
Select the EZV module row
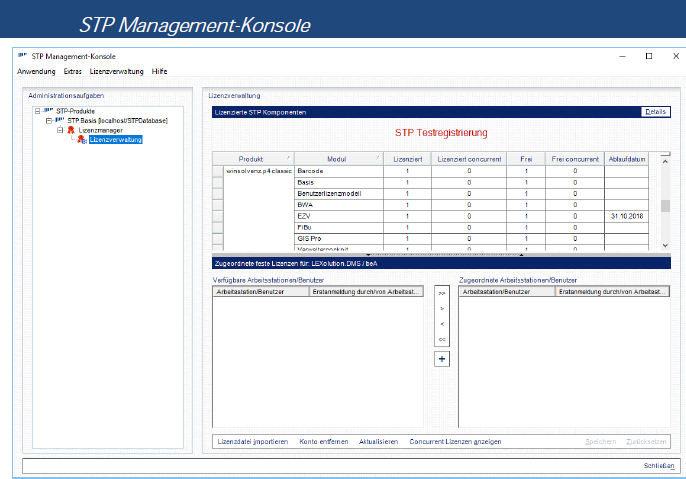472,216
